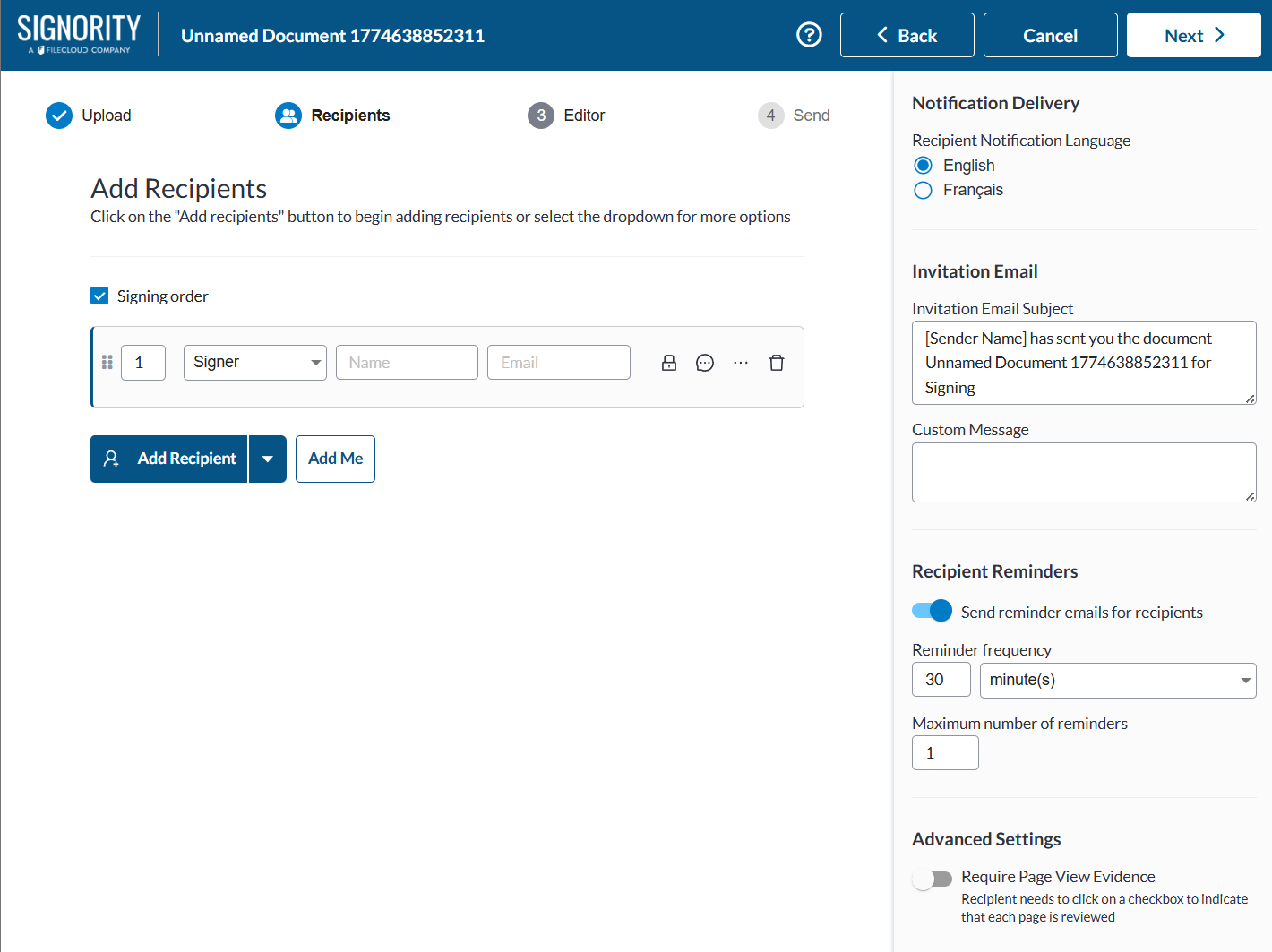This screenshot has width=1272, height=952.
Task: Open the recipient message bubble icon
Action: tap(705, 363)
